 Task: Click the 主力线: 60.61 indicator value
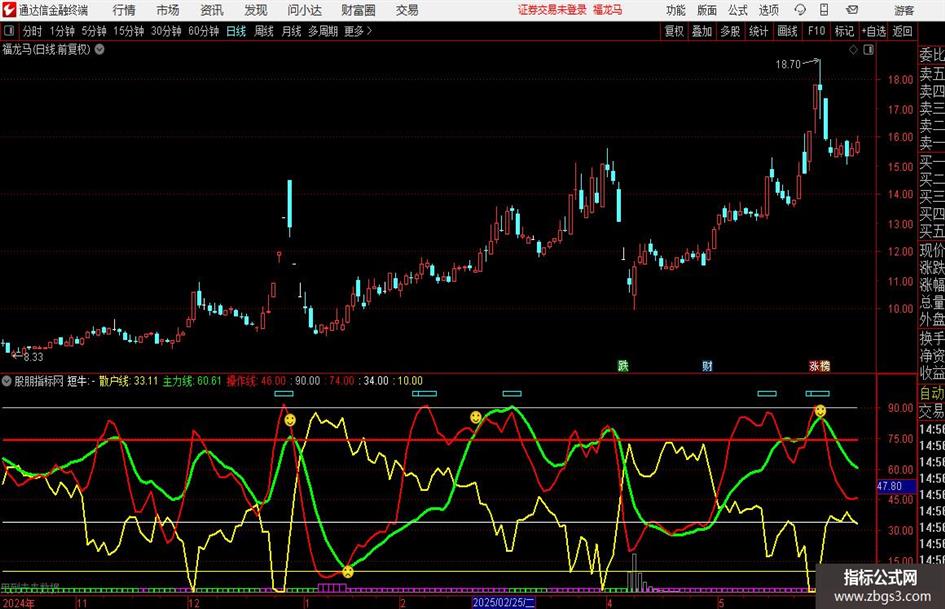192,381
